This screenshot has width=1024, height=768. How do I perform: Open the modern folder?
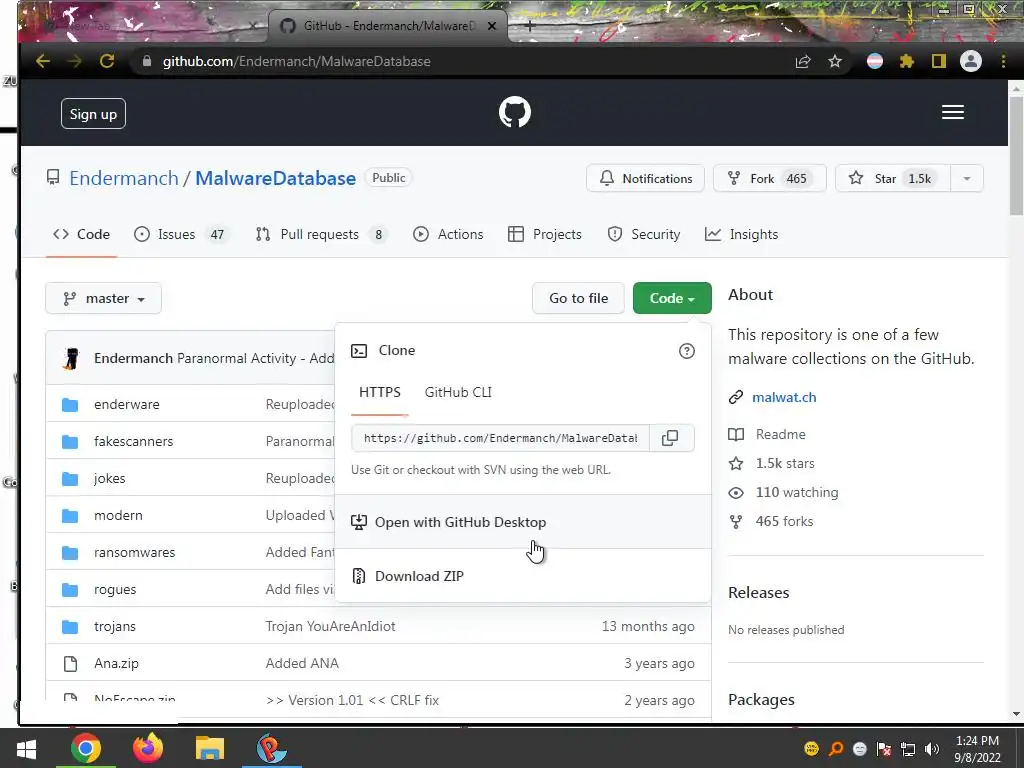(118, 515)
